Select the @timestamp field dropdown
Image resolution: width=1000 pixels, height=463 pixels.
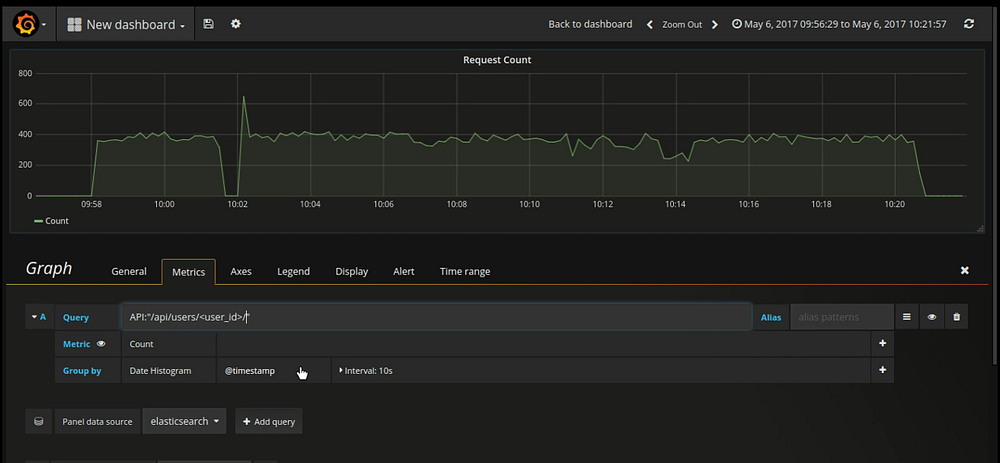[x=274, y=371]
